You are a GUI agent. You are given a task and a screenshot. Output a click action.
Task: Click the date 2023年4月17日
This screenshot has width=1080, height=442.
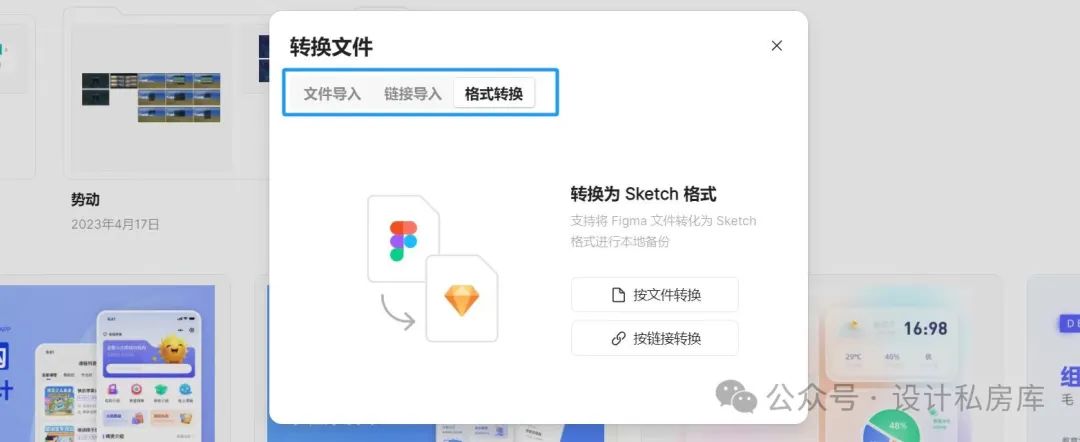click(x=116, y=224)
